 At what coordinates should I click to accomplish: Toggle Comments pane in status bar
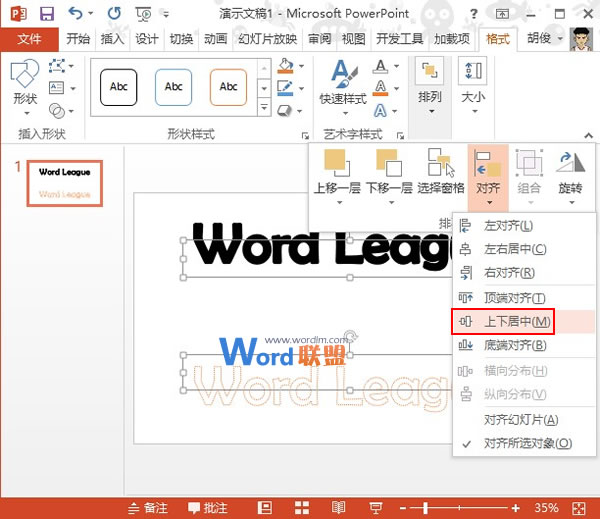[x=208, y=508]
